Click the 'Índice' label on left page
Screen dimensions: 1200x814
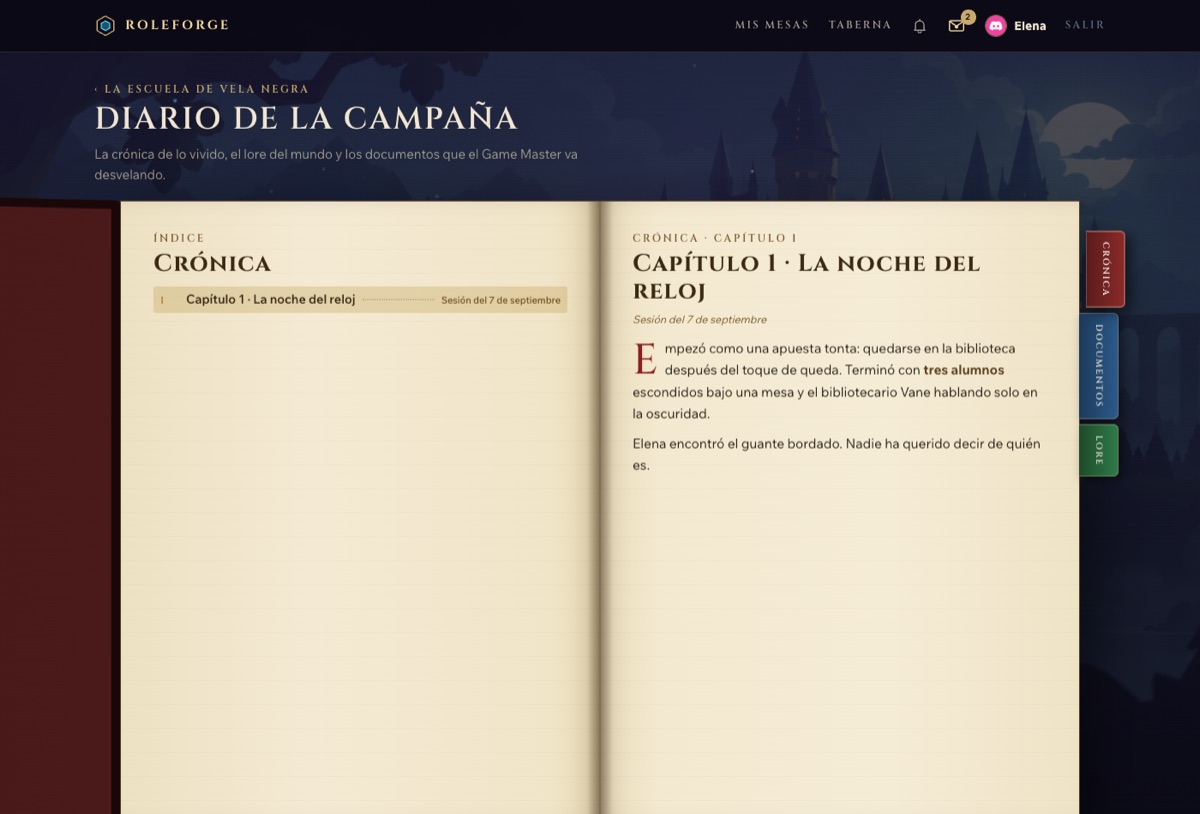point(179,238)
